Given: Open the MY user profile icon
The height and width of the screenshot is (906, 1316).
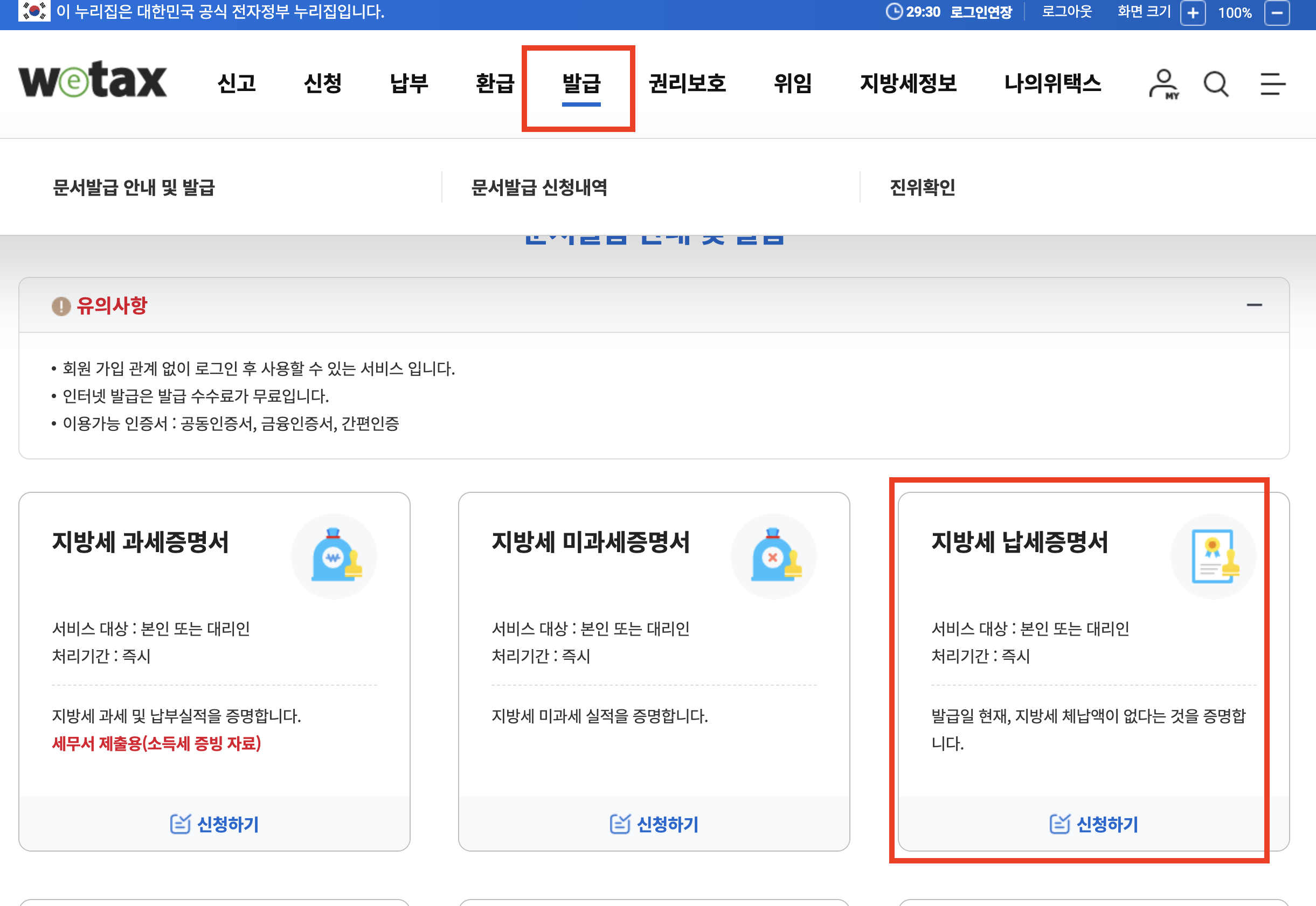Looking at the screenshot, I should click(1162, 84).
